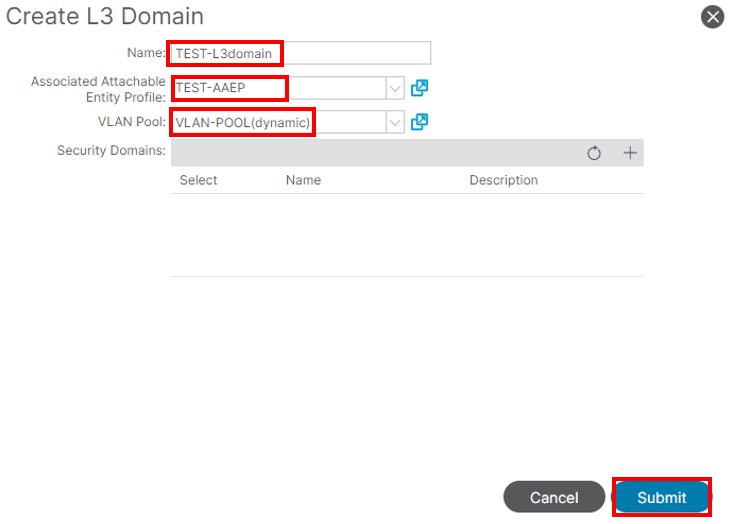This screenshot has width=739, height=524.
Task: Submit the new L3 domain
Action: click(x=662, y=497)
